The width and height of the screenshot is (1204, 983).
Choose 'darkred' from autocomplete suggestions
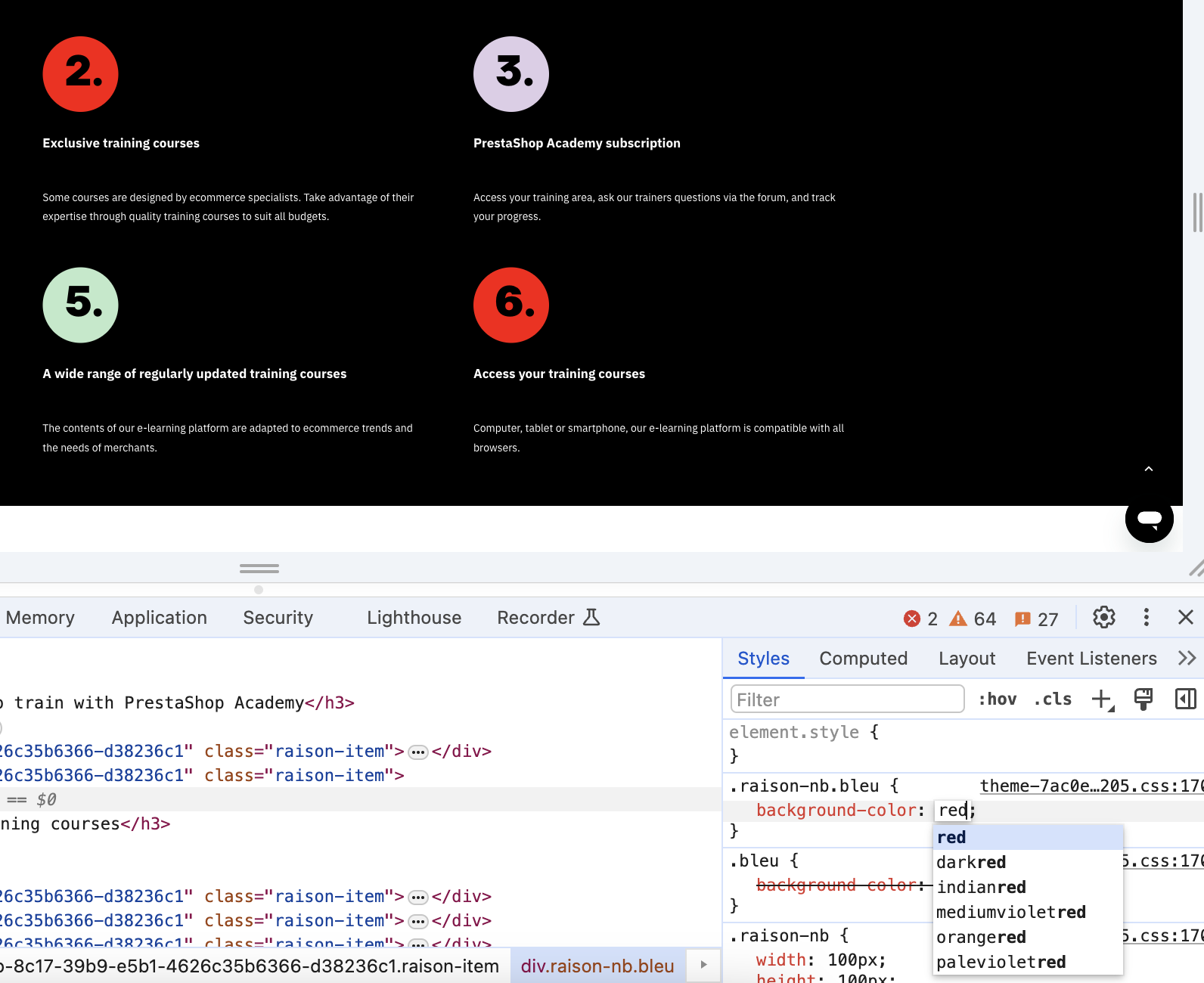(x=1028, y=862)
